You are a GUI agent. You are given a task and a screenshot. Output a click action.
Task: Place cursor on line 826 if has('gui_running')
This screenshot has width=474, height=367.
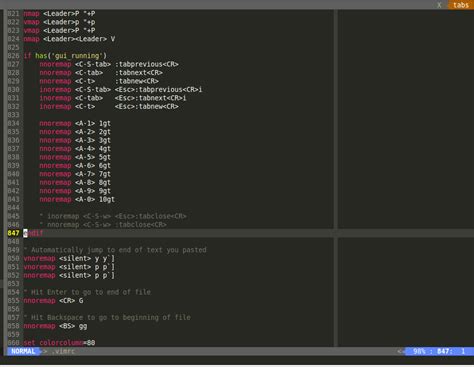pyautogui.click(x=65, y=56)
